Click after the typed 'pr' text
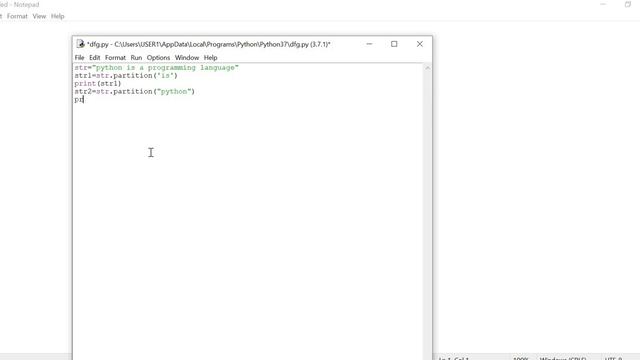This screenshot has height=360, width=640. 84,100
